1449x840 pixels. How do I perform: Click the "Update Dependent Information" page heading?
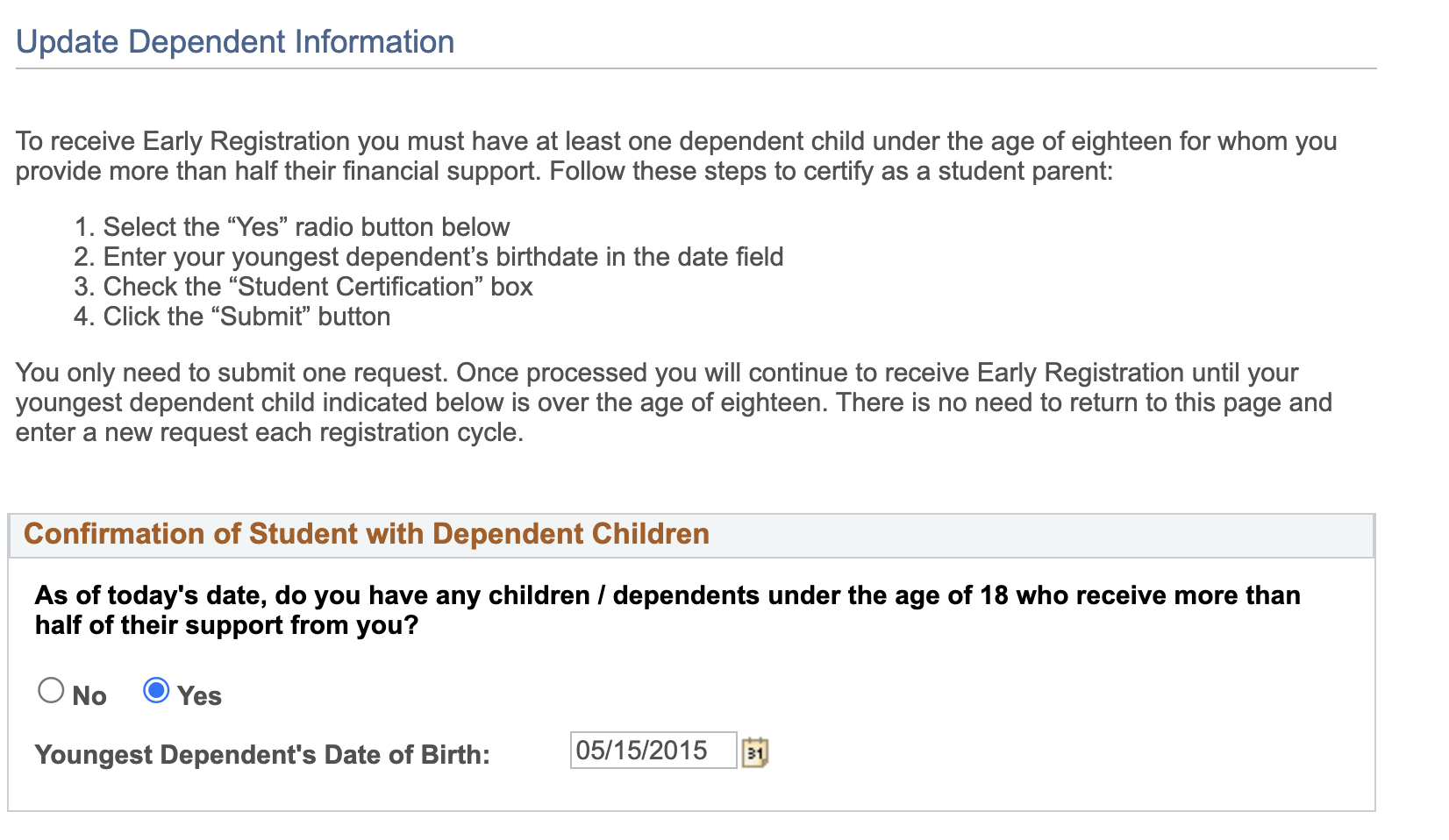tap(235, 42)
